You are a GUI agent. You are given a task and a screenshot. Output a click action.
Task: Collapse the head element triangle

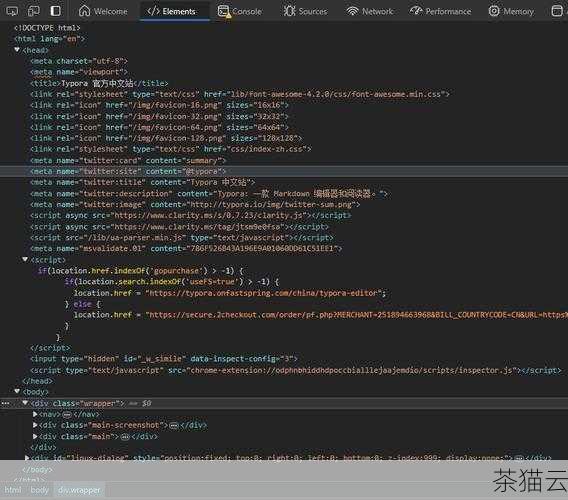(x=17, y=50)
